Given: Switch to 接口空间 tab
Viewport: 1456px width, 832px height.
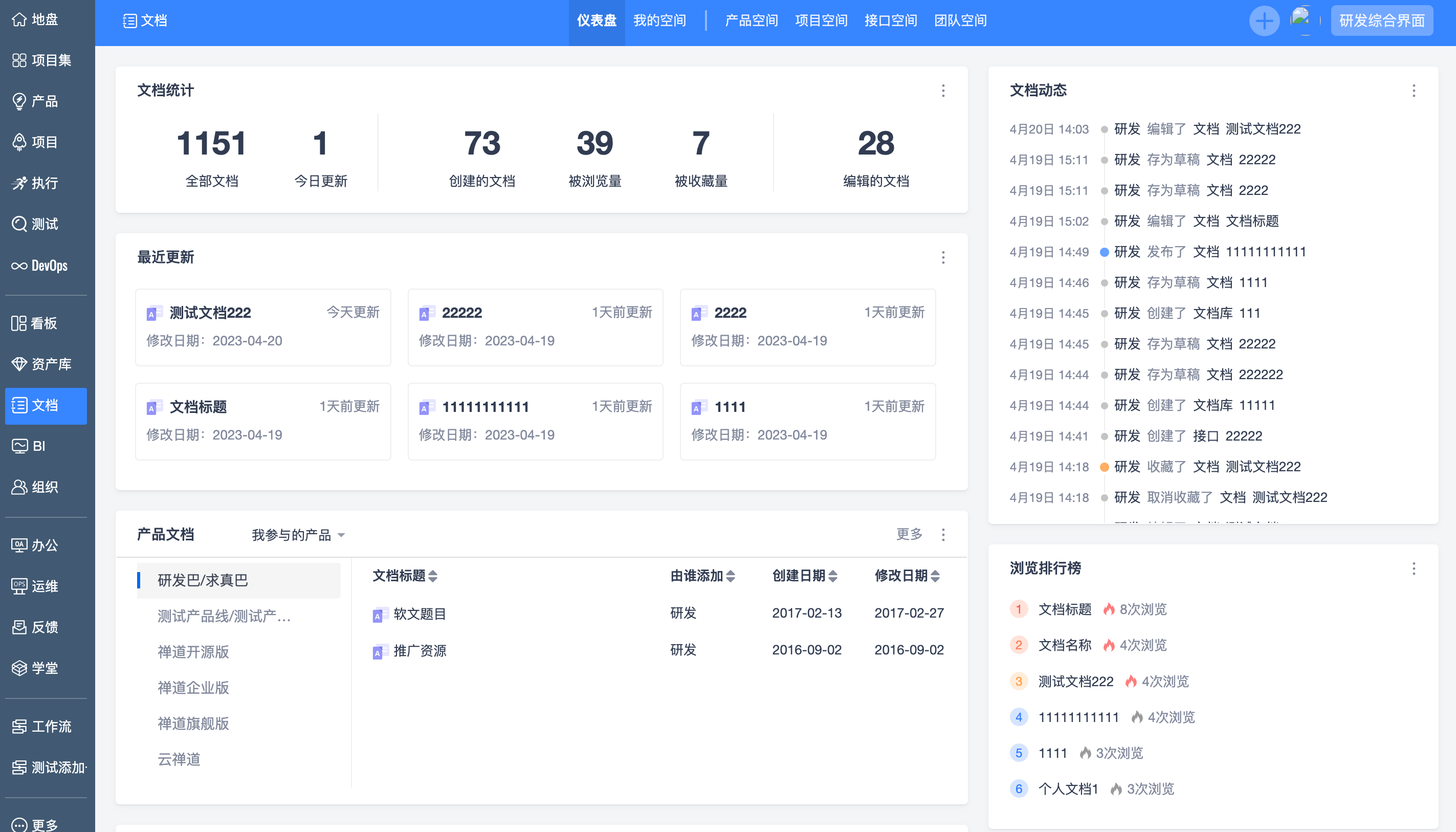Looking at the screenshot, I should pyautogui.click(x=891, y=21).
